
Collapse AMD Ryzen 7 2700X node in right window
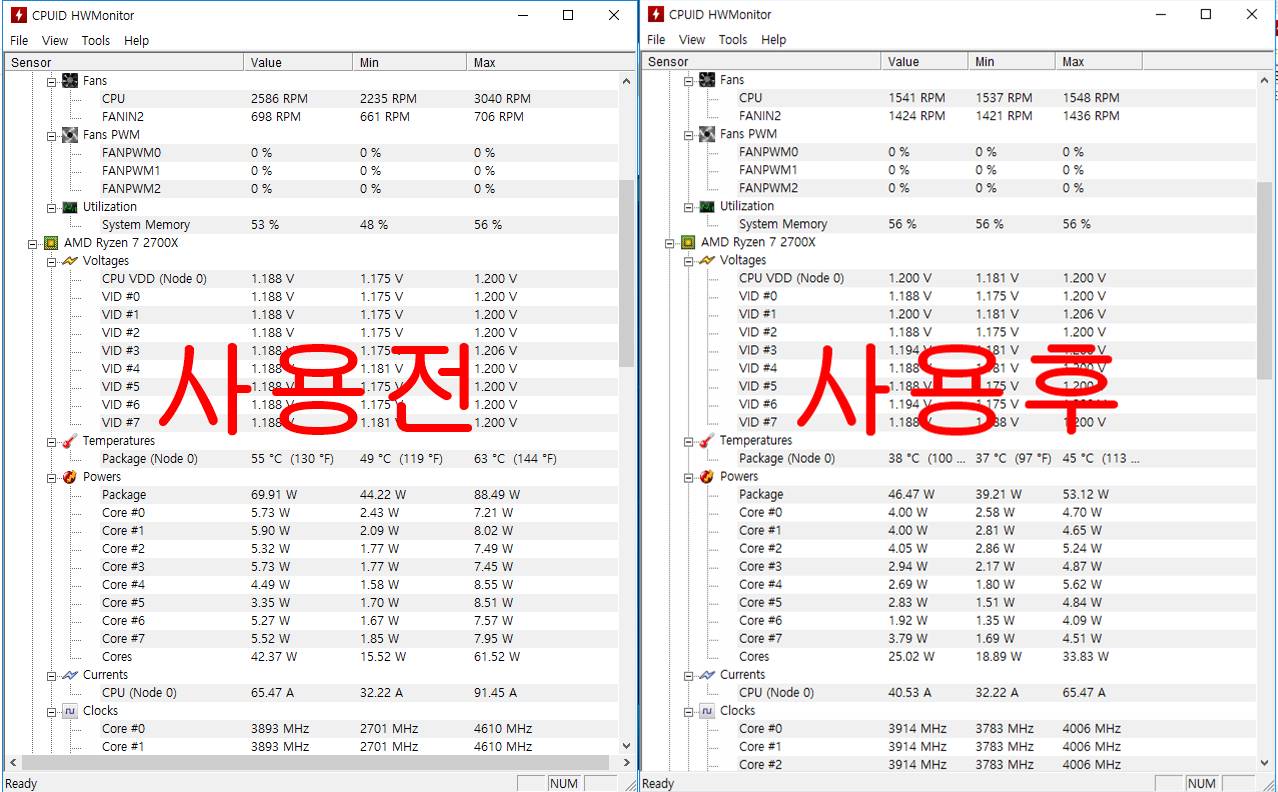(670, 242)
